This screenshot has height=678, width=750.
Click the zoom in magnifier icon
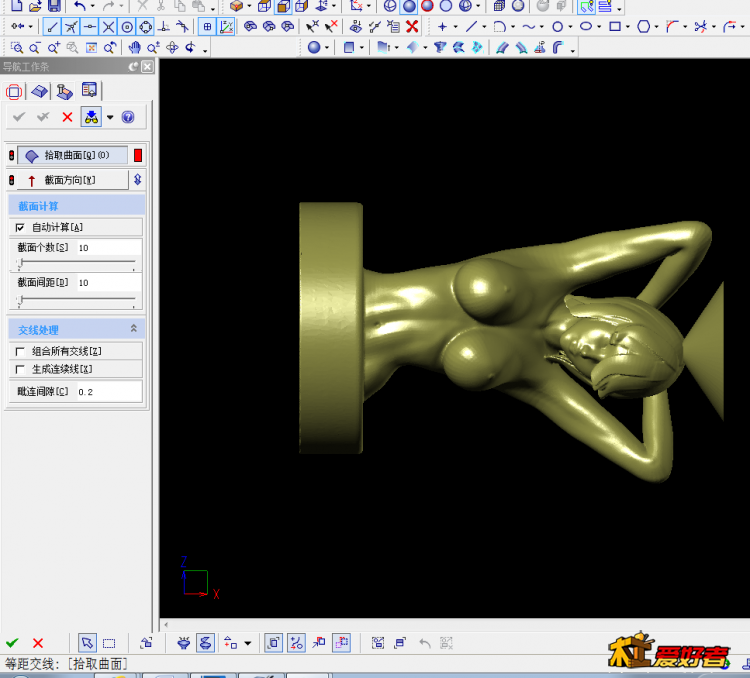[x=54, y=47]
